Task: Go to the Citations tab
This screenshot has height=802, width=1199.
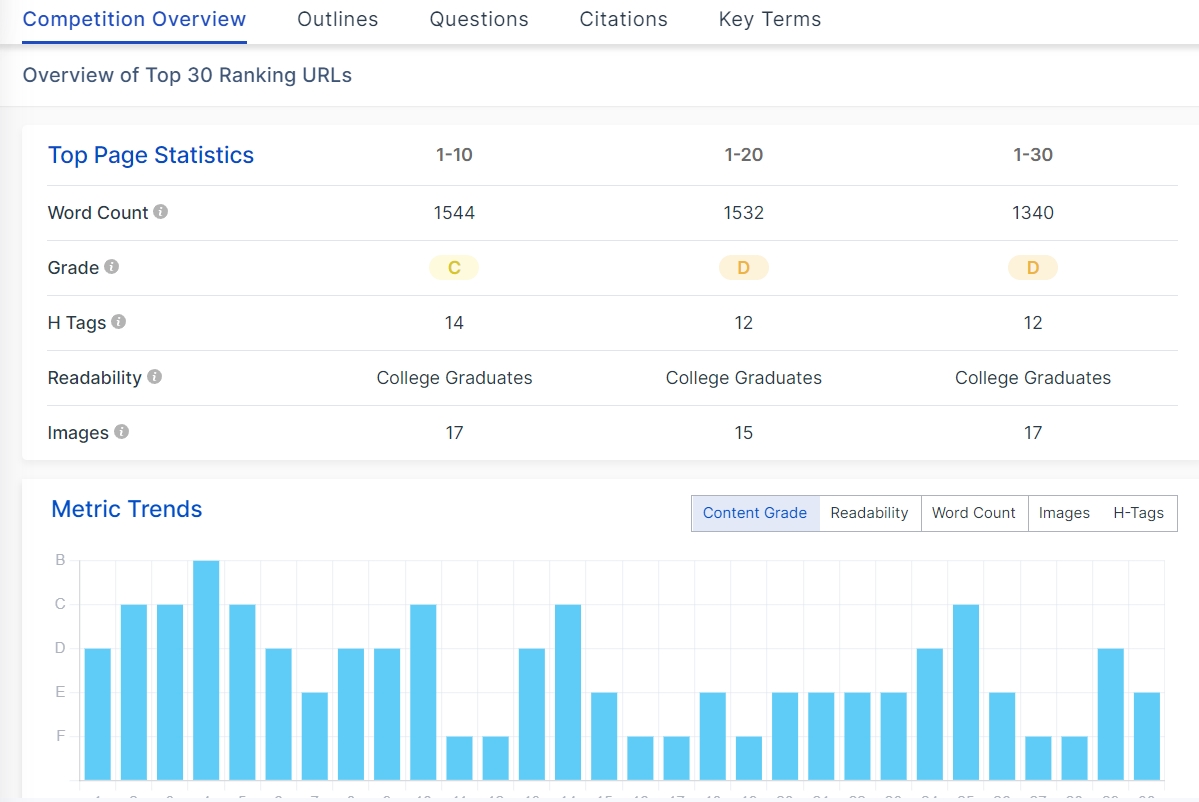Action: pos(623,19)
